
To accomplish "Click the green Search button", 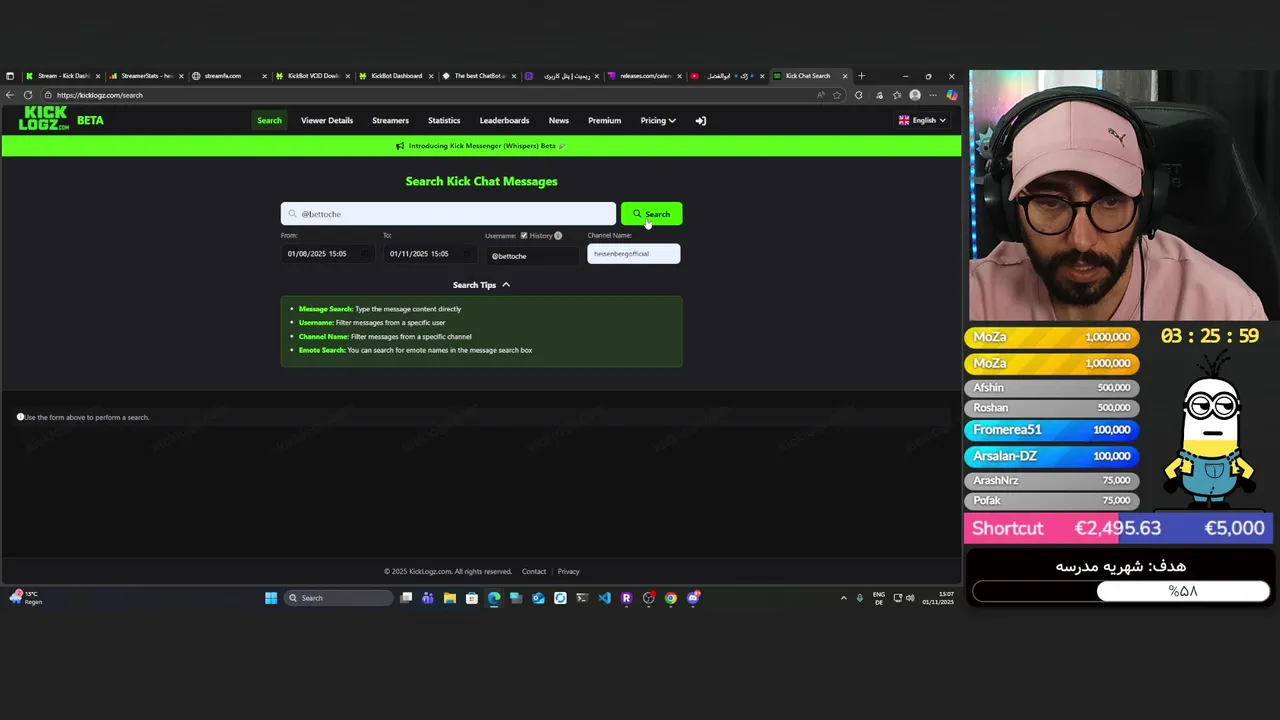I will point(651,214).
